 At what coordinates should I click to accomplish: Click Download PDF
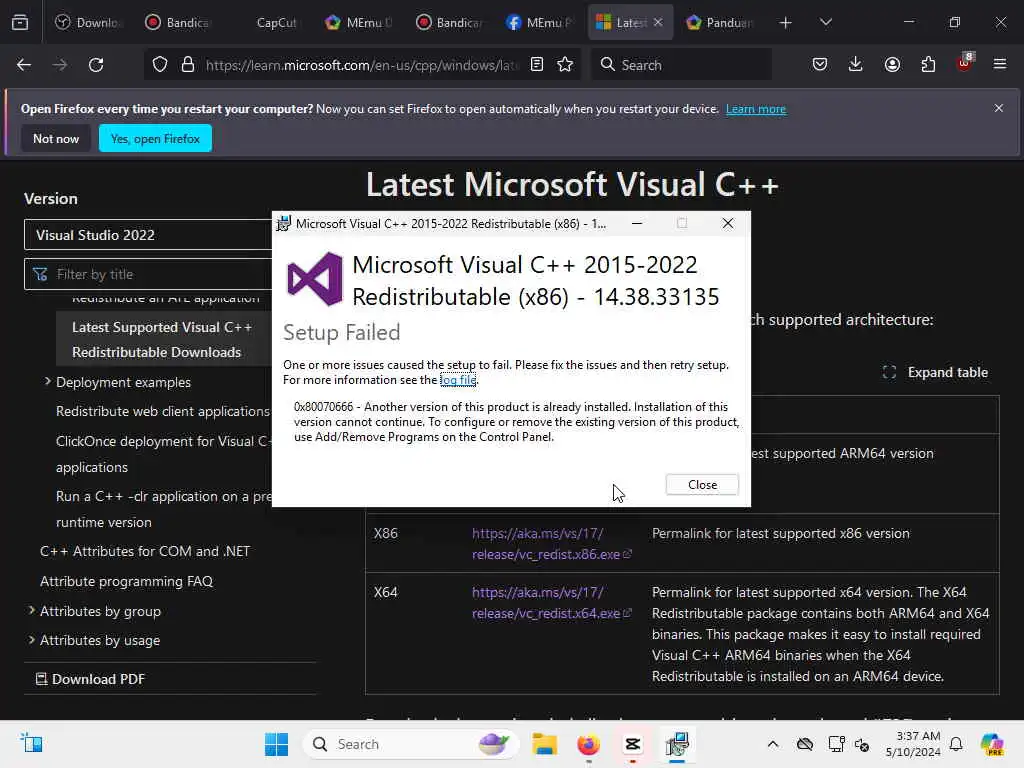[x=90, y=679]
